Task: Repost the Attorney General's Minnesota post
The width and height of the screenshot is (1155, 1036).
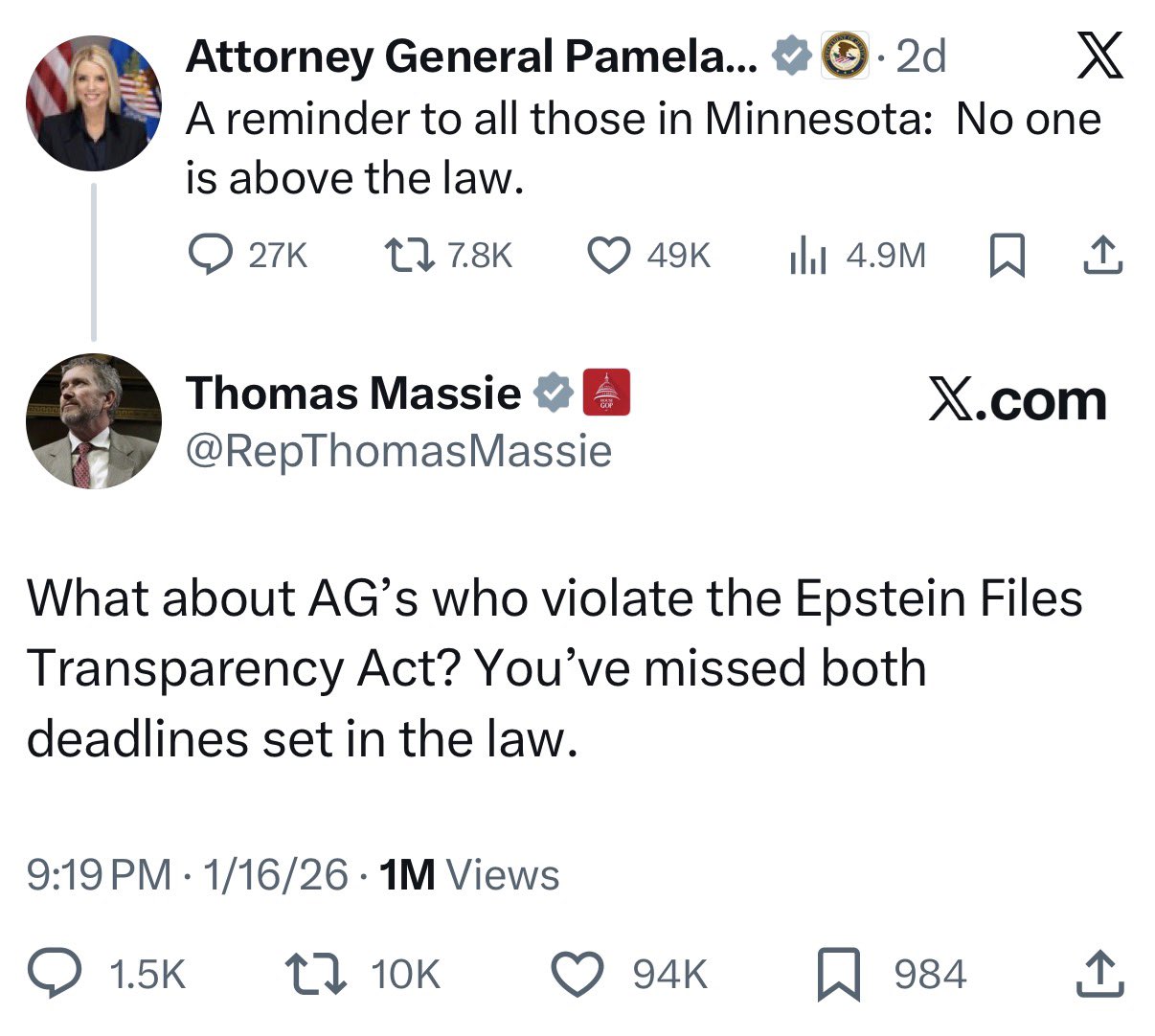Action: (410, 255)
